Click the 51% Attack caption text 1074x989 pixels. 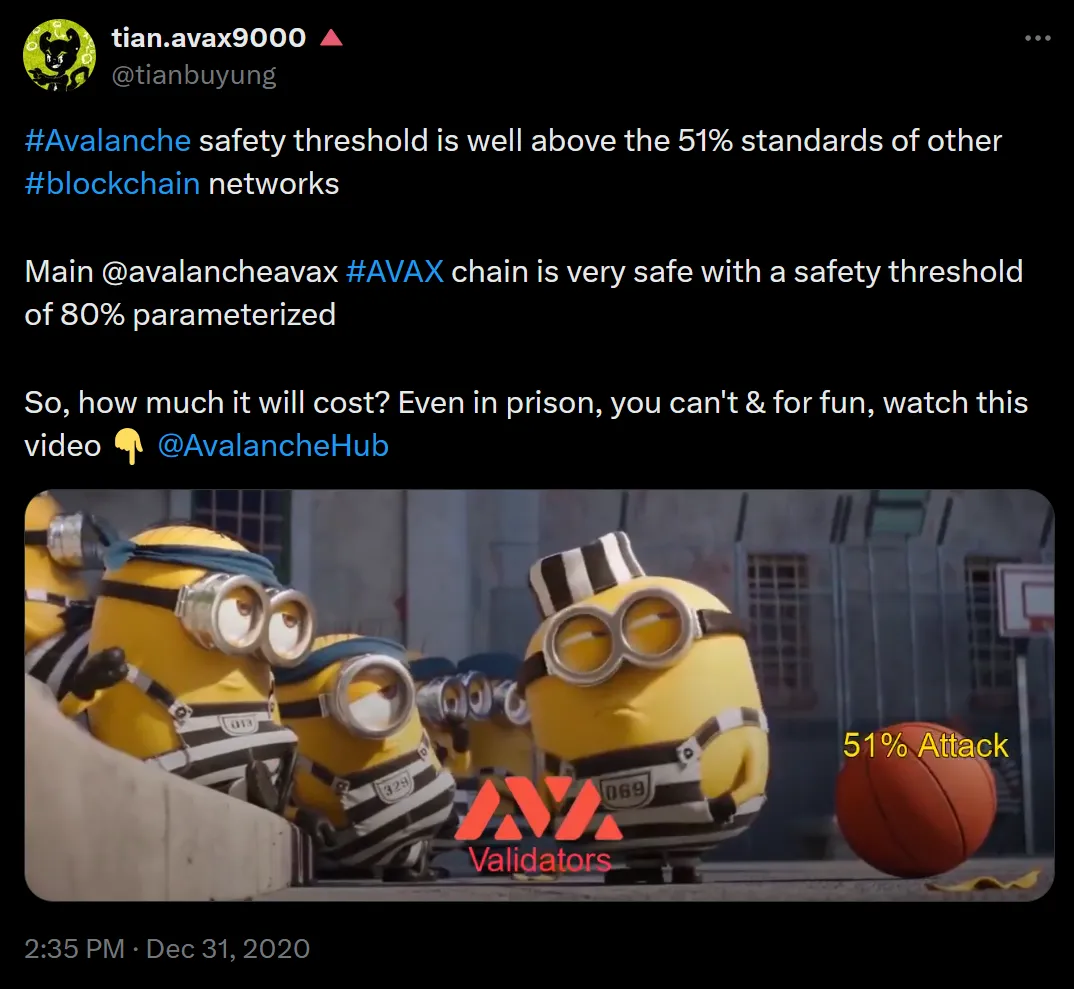point(925,745)
